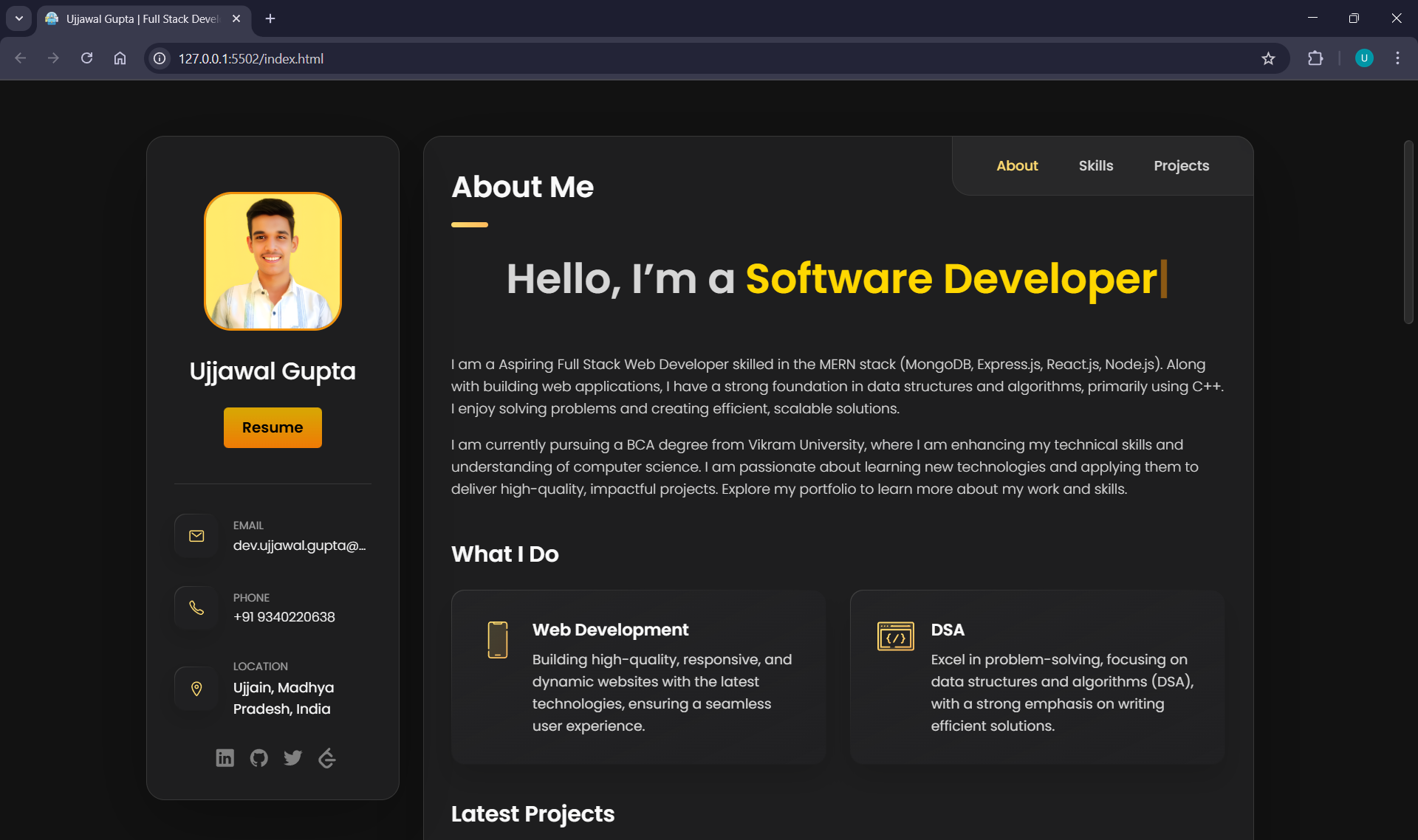1418x840 pixels.
Task: Click the EMAIL label
Action: point(248,526)
